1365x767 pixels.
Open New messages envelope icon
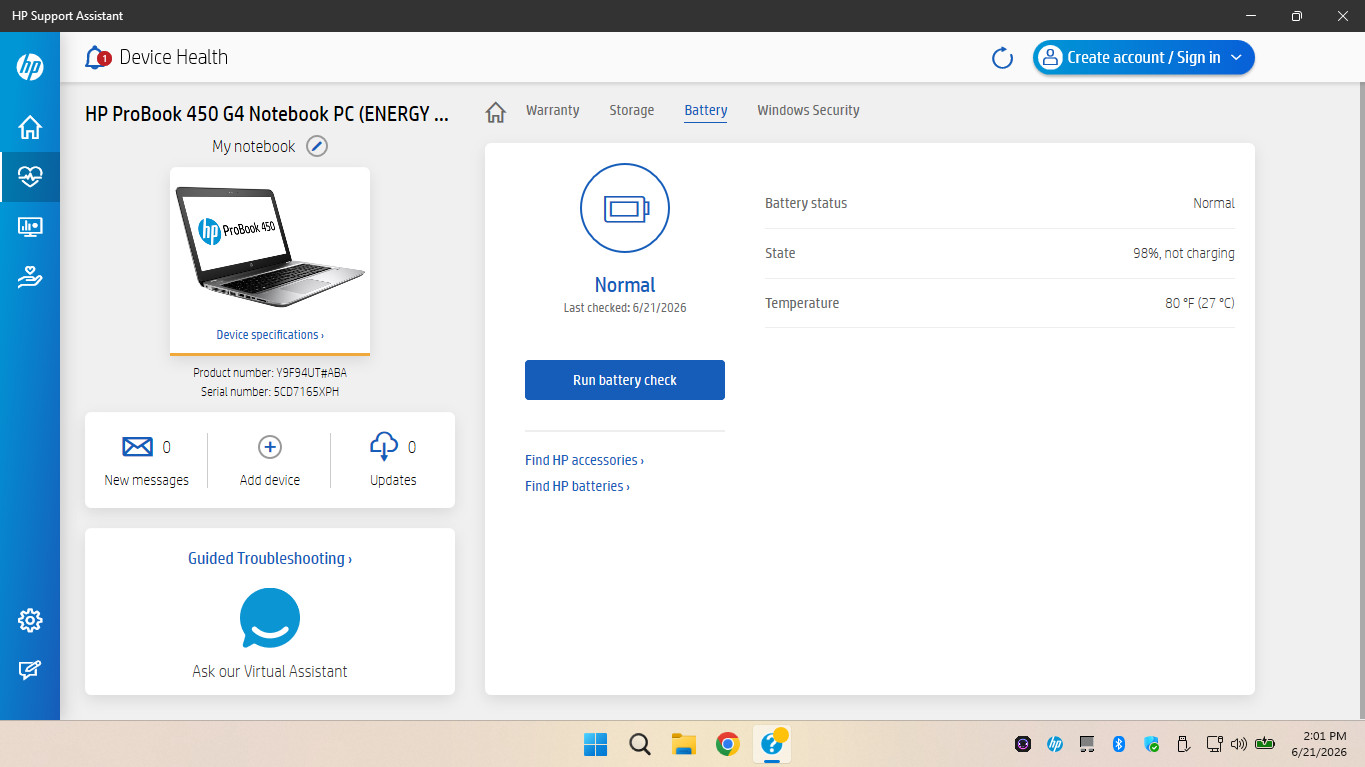tap(137, 447)
